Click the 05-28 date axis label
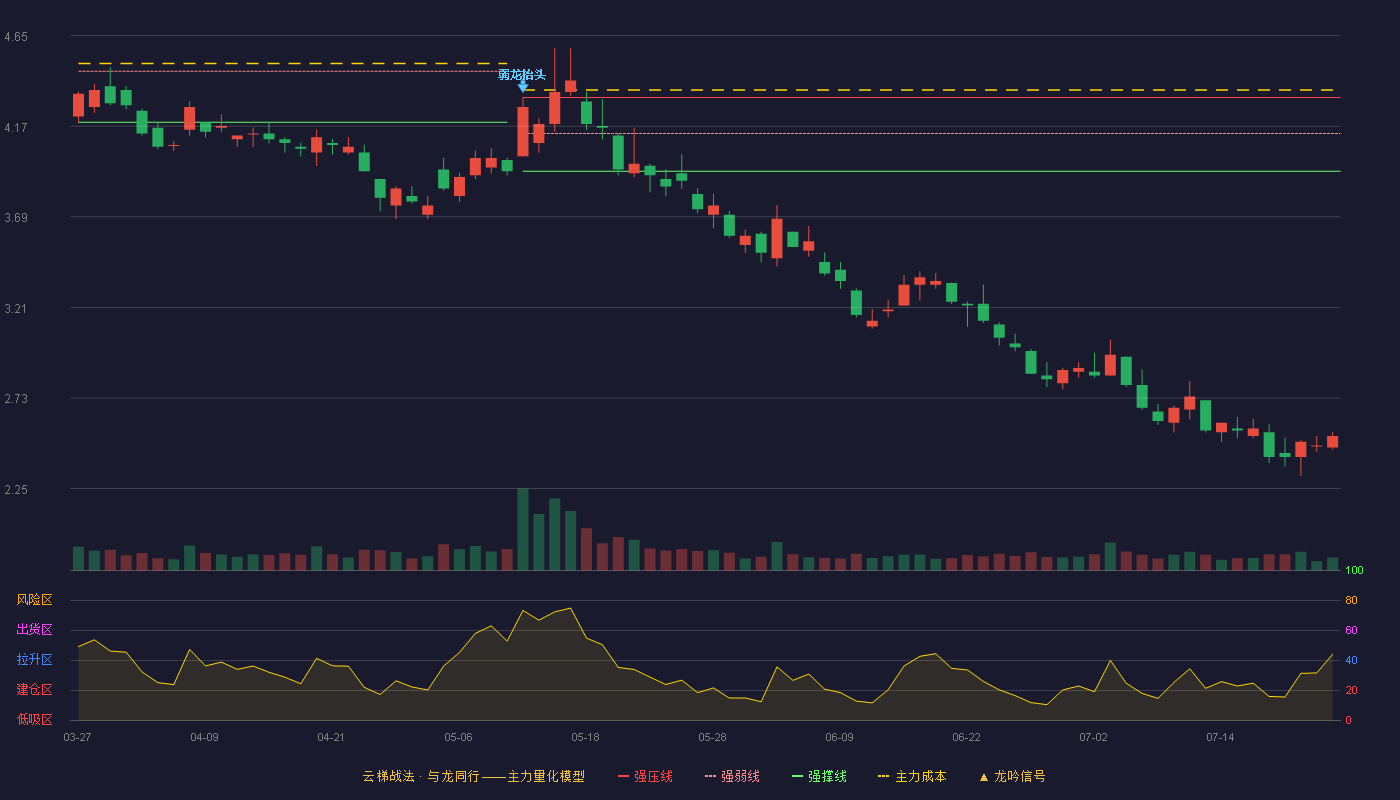Viewport: 1400px width, 800px height. coord(712,737)
